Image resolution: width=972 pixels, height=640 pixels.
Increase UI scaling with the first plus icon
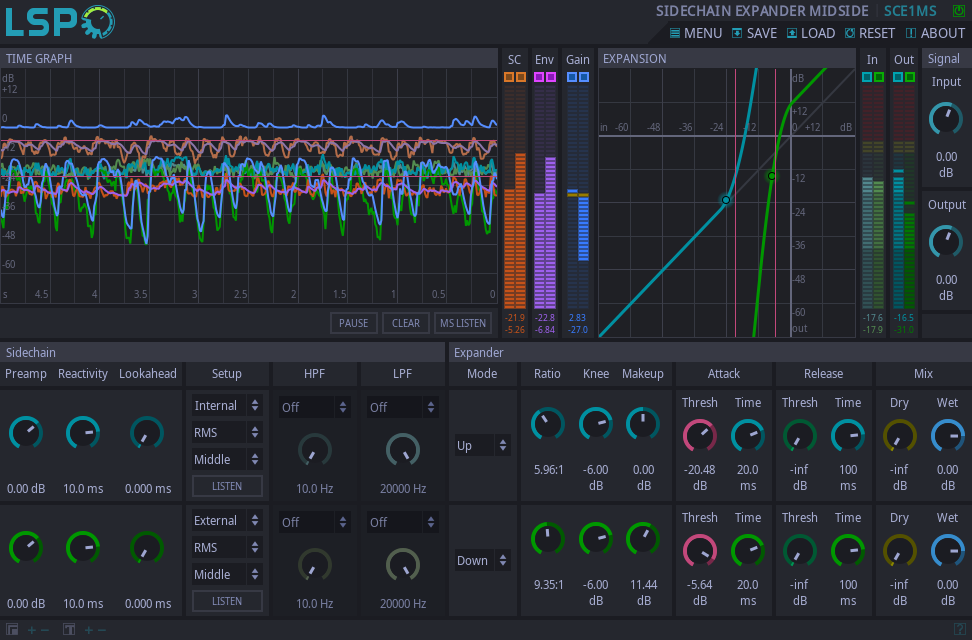coord(32,630)
